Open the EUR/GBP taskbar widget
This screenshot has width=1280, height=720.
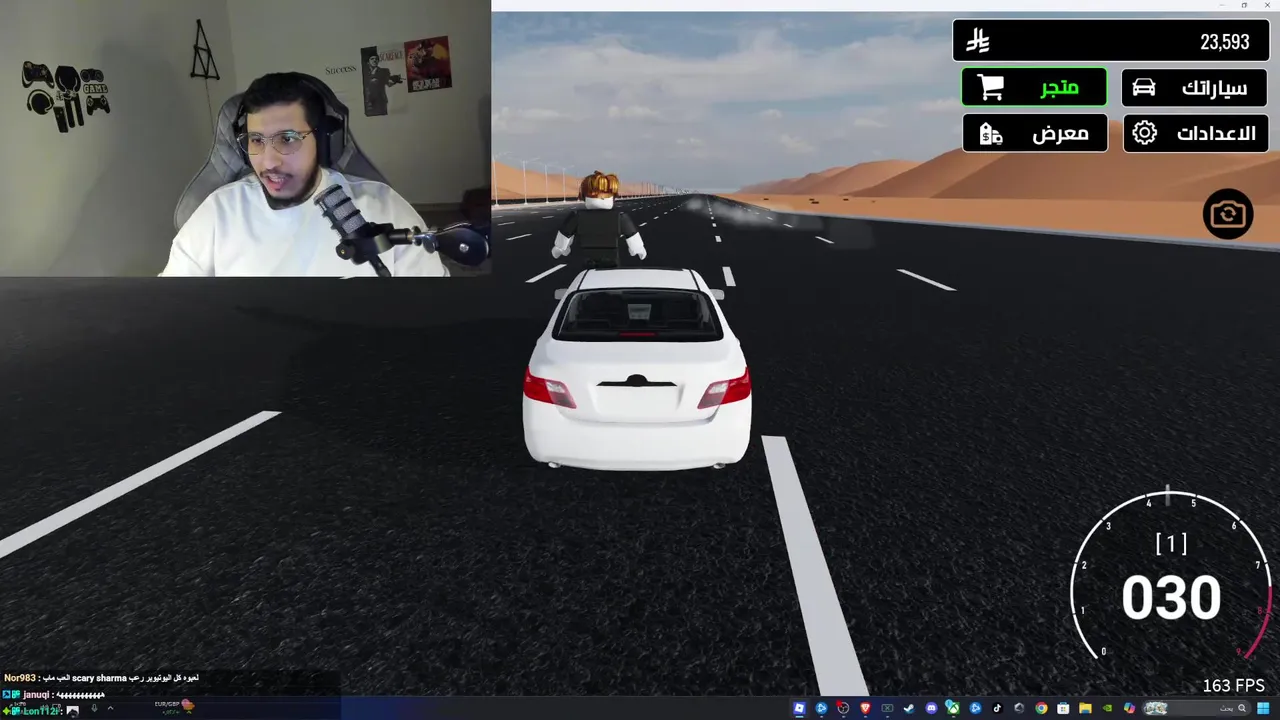[173, 705]
